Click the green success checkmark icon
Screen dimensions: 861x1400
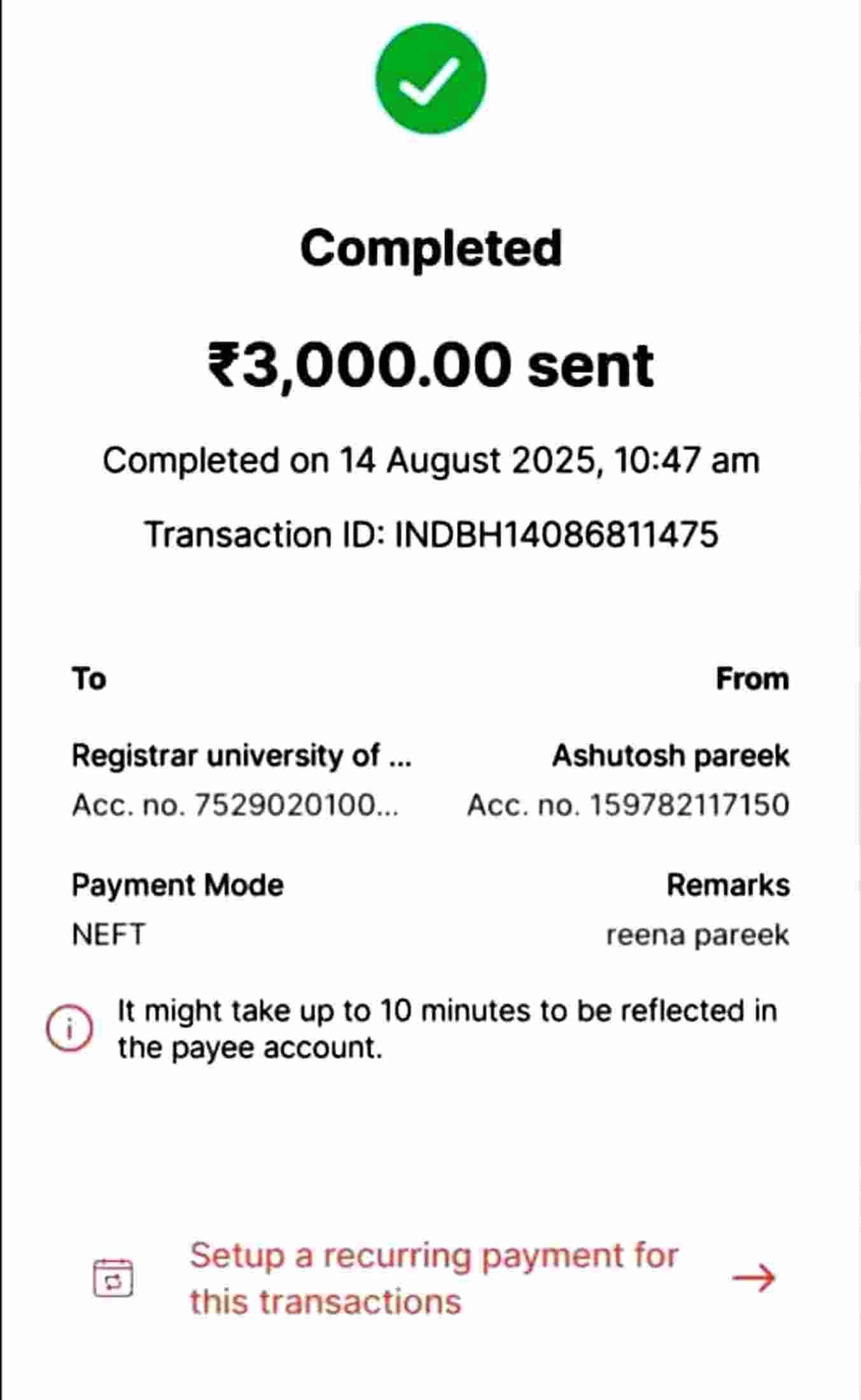[431, 79]
